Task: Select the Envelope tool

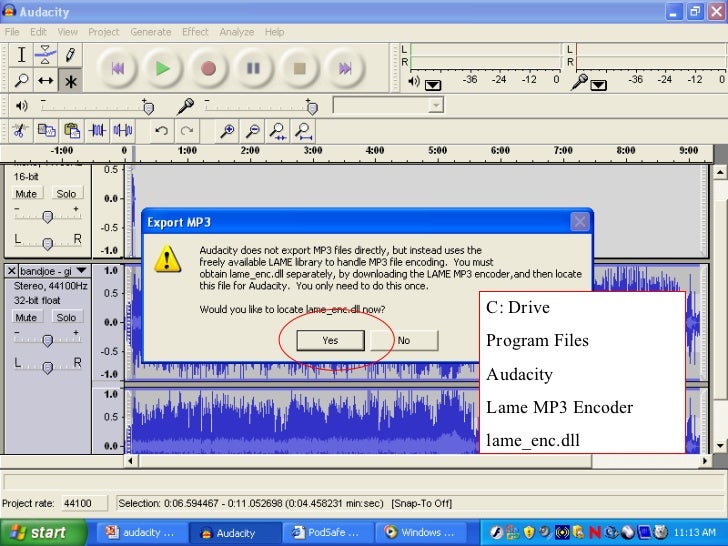Action: click(46, 55)
